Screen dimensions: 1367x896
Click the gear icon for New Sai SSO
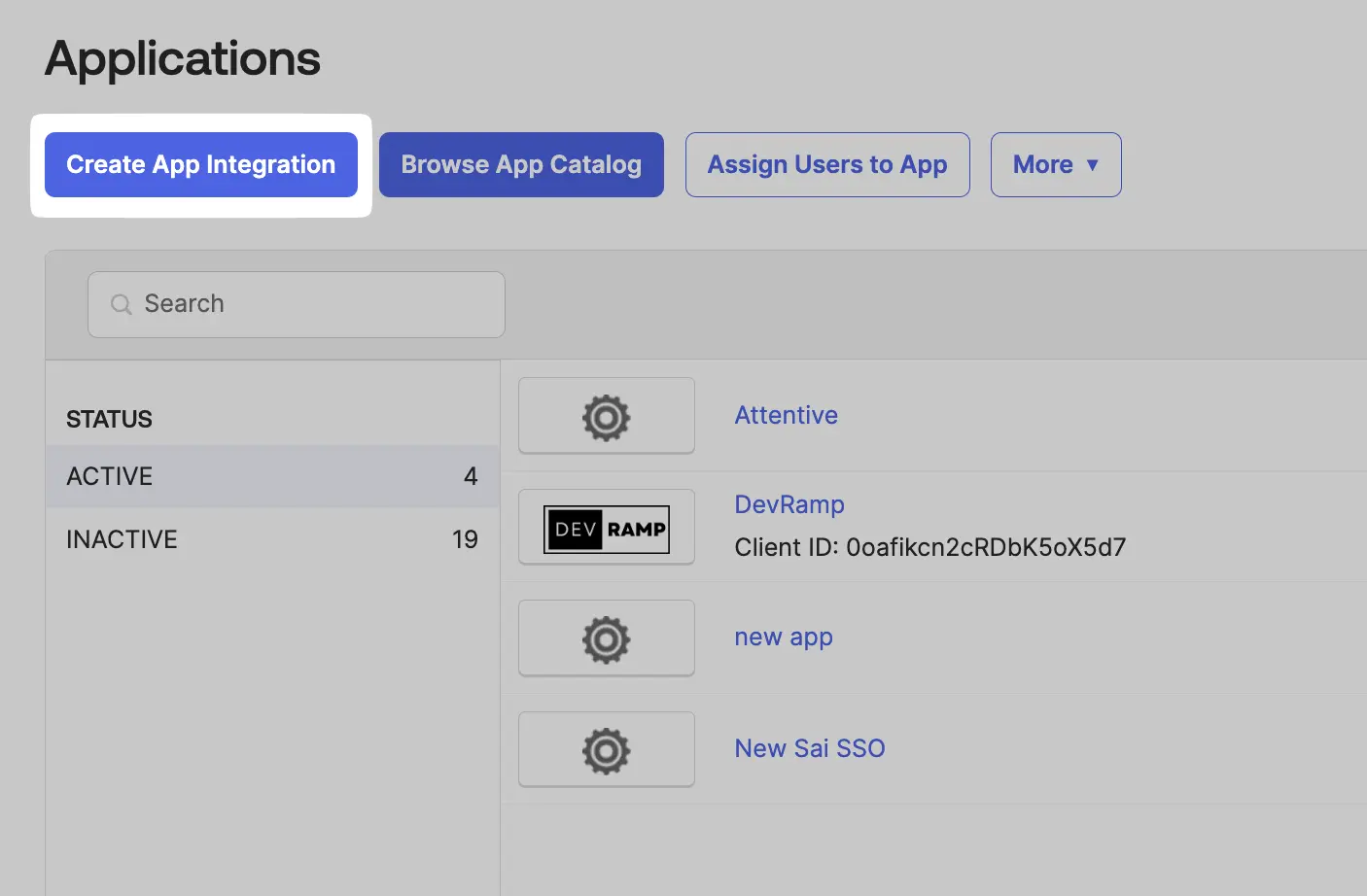606,749
